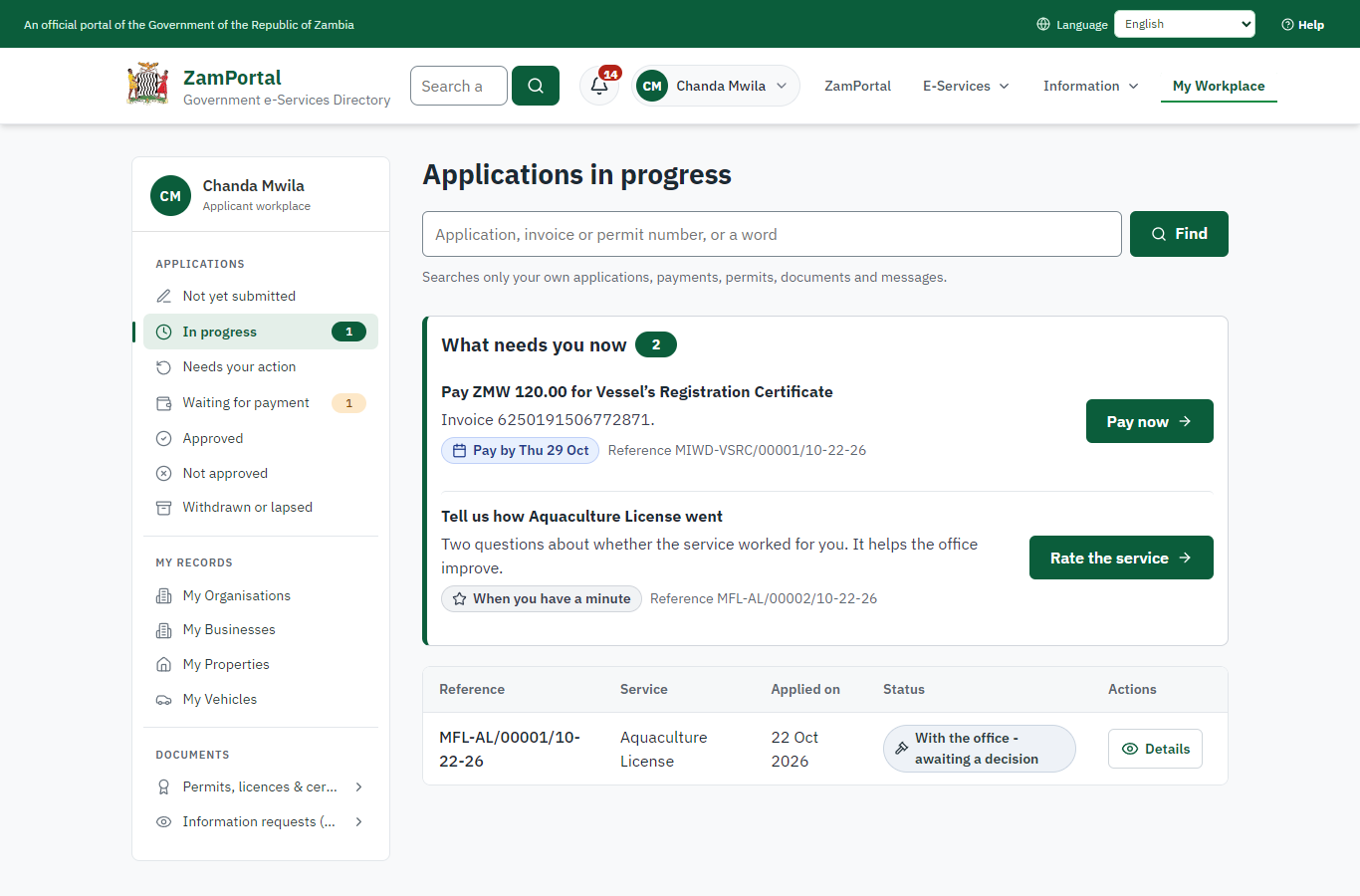The height and width of the screenshot is (896, 1360).
Task: Click the magnifier search button in header
Action: (x=536, y=86)
